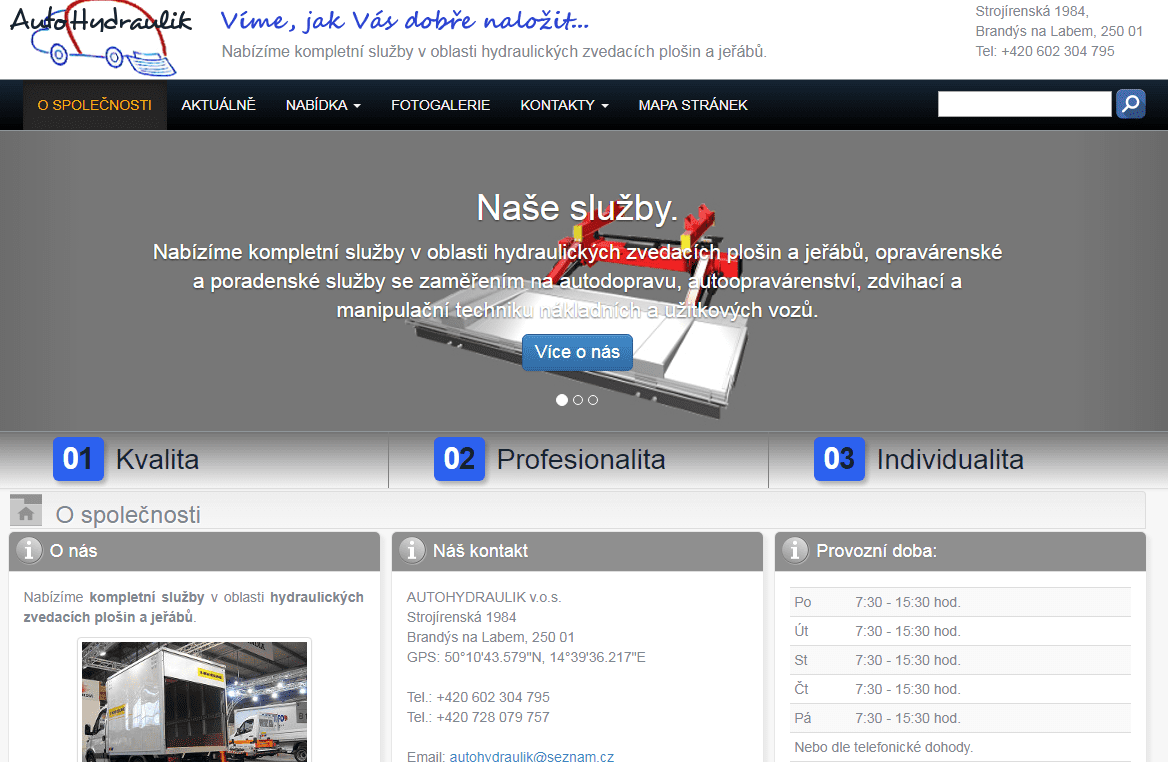This screenshot has width=1168, height=762.
Task: Expand the Nabídka dropdown menu
Action: pos(323,105)
